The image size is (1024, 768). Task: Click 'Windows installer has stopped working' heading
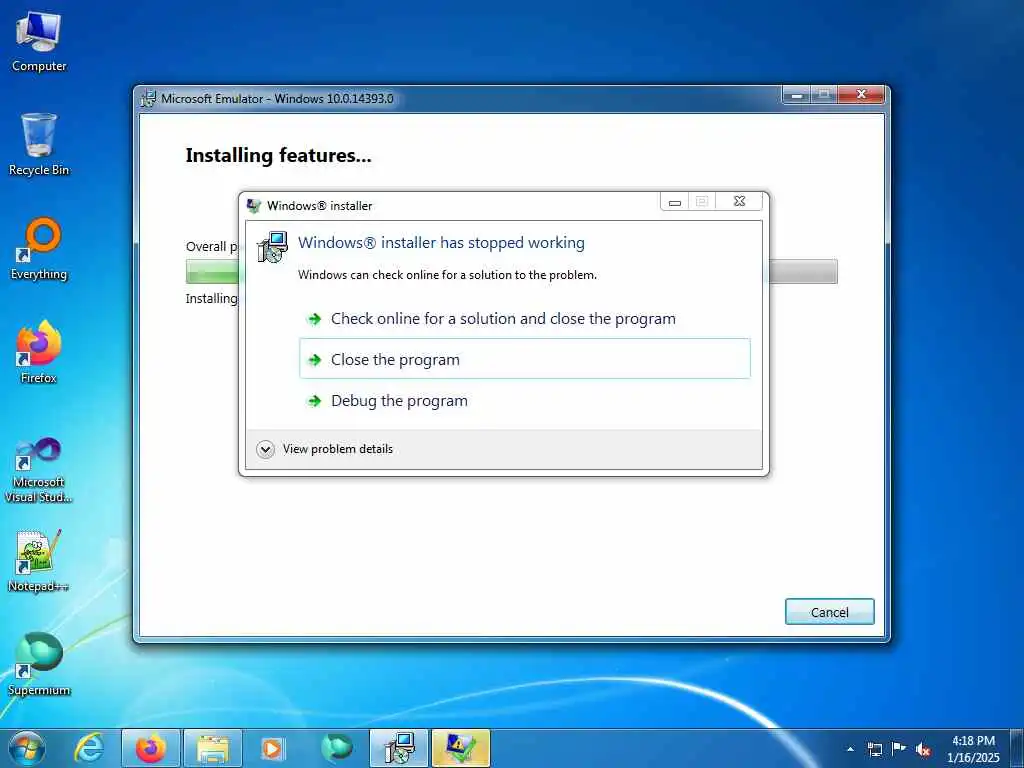coord(441,243)
